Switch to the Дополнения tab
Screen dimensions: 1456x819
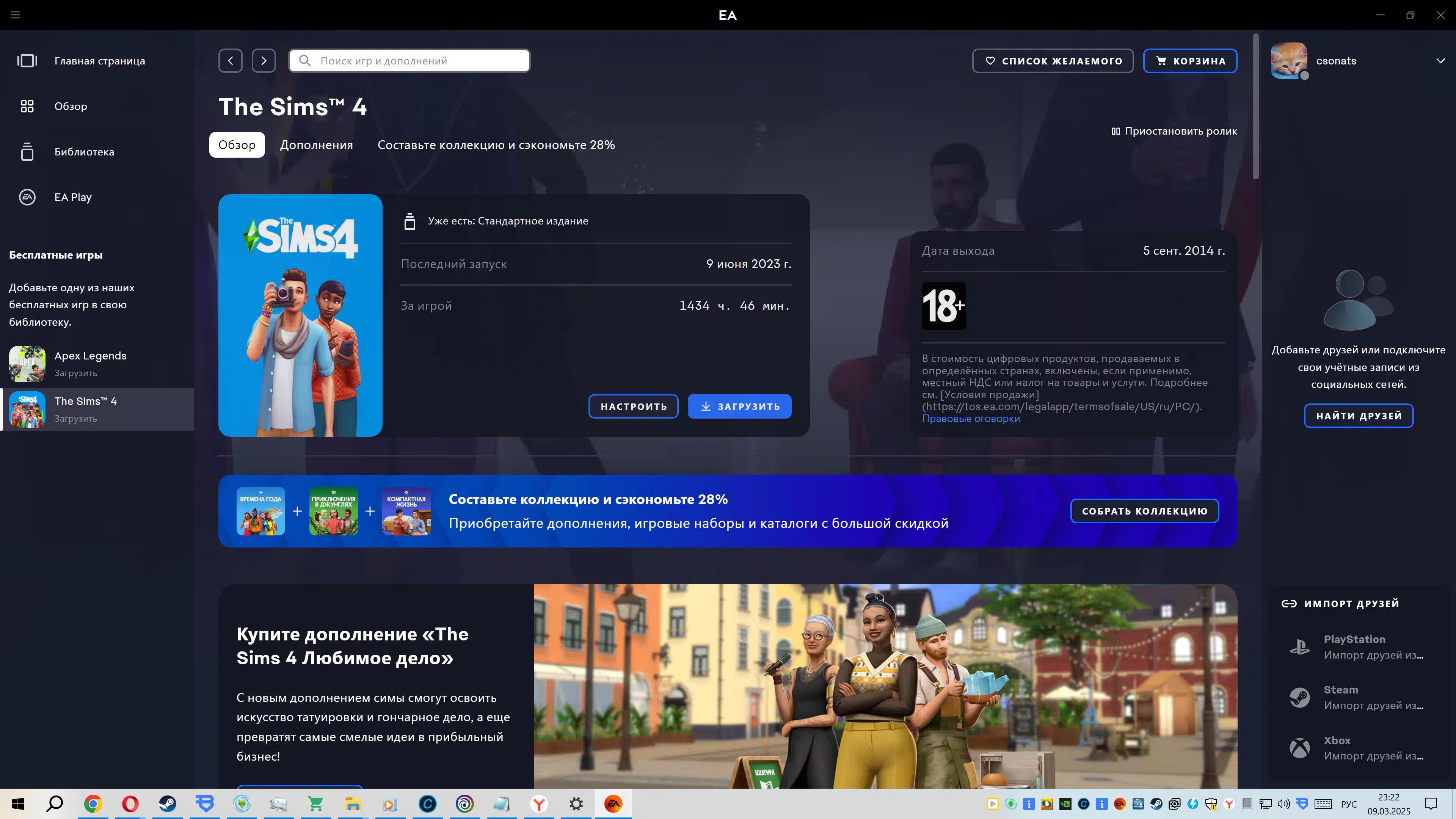pyautogui.click(x=317, y=145)
